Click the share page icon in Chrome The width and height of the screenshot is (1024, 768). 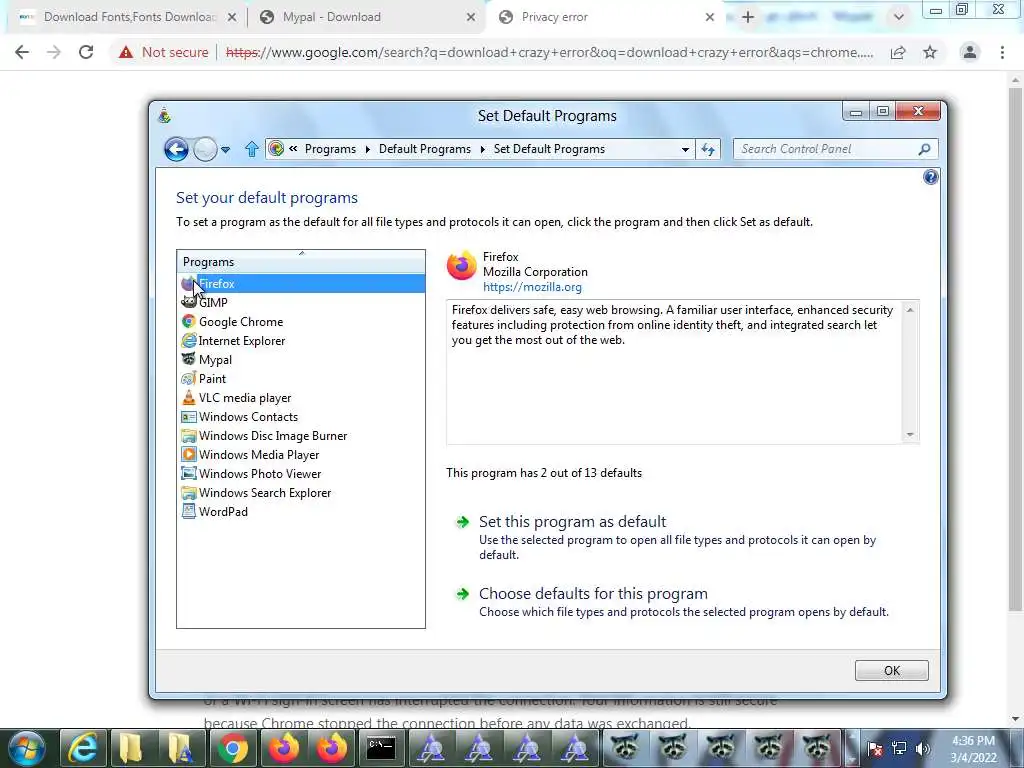coord(898,52)
